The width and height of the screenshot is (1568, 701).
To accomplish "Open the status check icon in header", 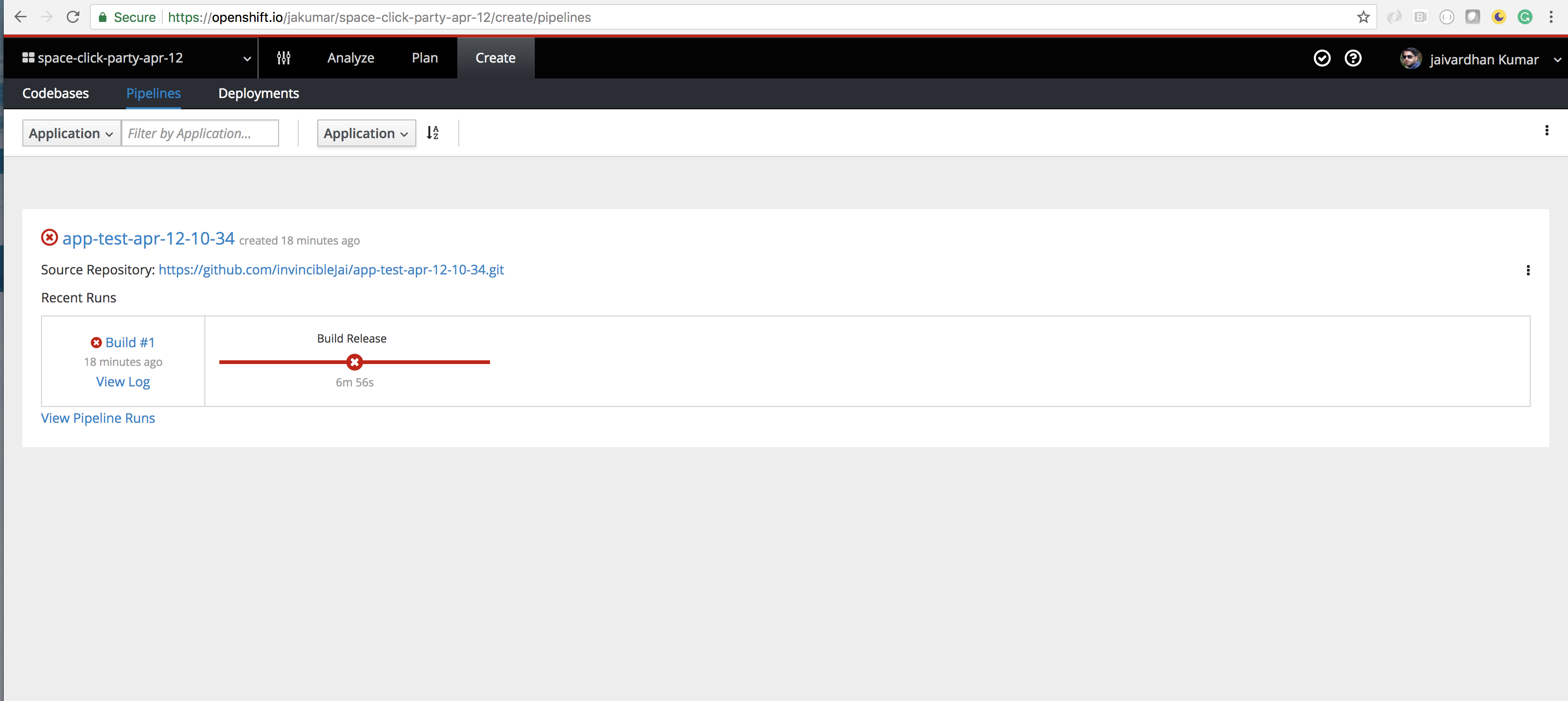I will 1322,58.
